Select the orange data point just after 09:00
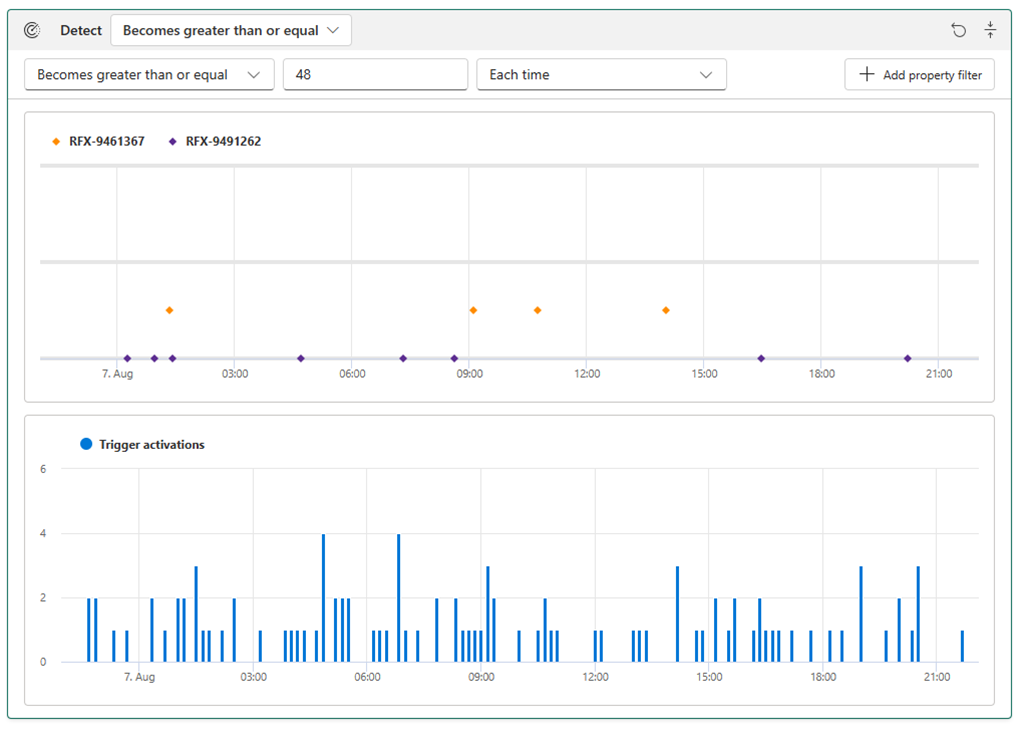This screenshot has height=738, width=1026. [473, 310]
